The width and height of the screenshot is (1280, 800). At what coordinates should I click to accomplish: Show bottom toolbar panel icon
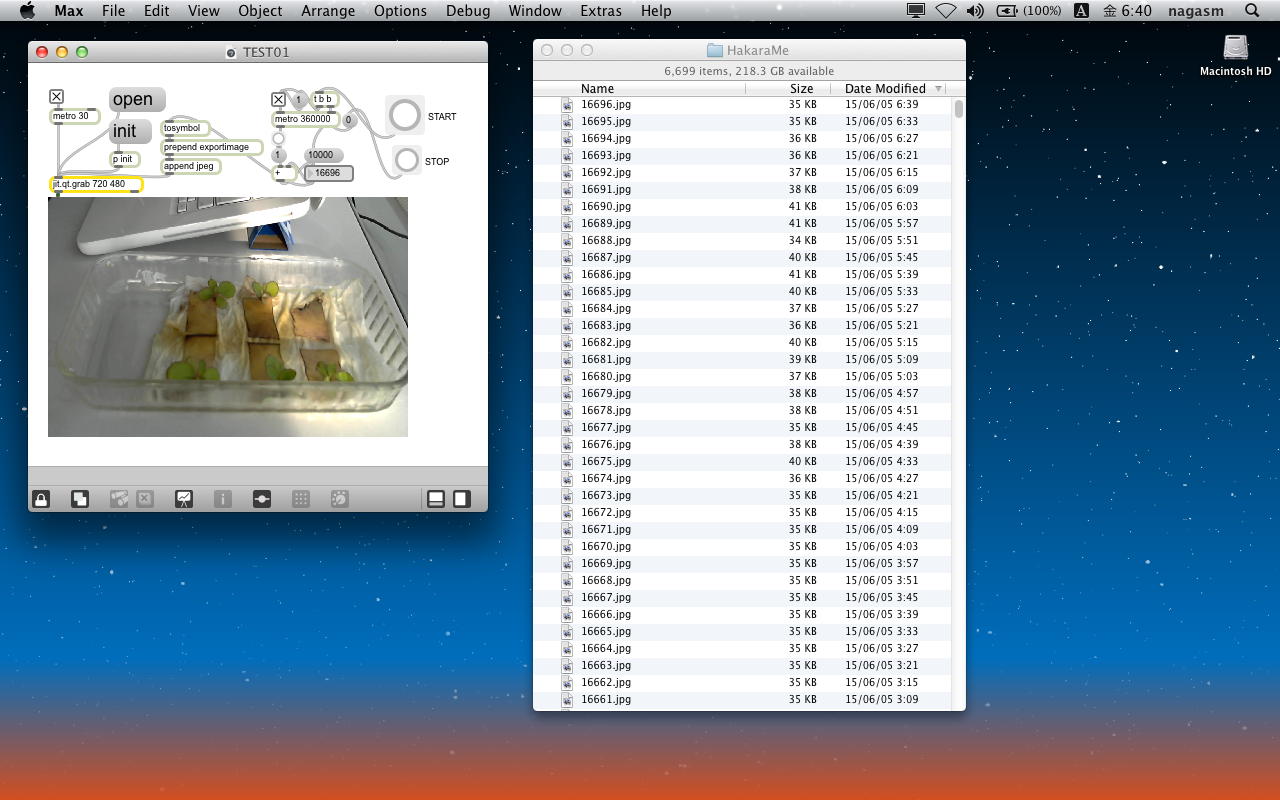click(436, 499)
